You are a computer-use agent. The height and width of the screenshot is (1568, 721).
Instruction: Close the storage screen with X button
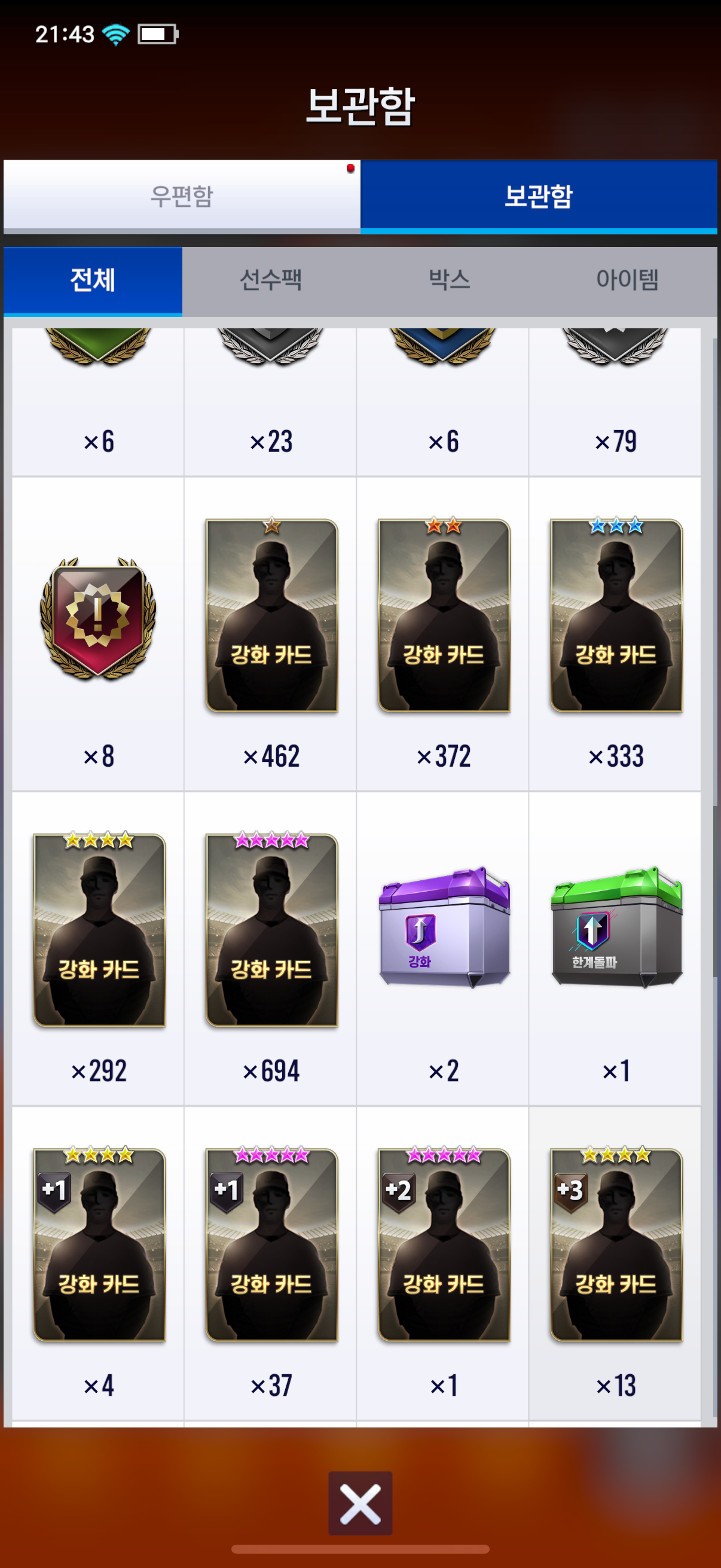point(360,1503)
